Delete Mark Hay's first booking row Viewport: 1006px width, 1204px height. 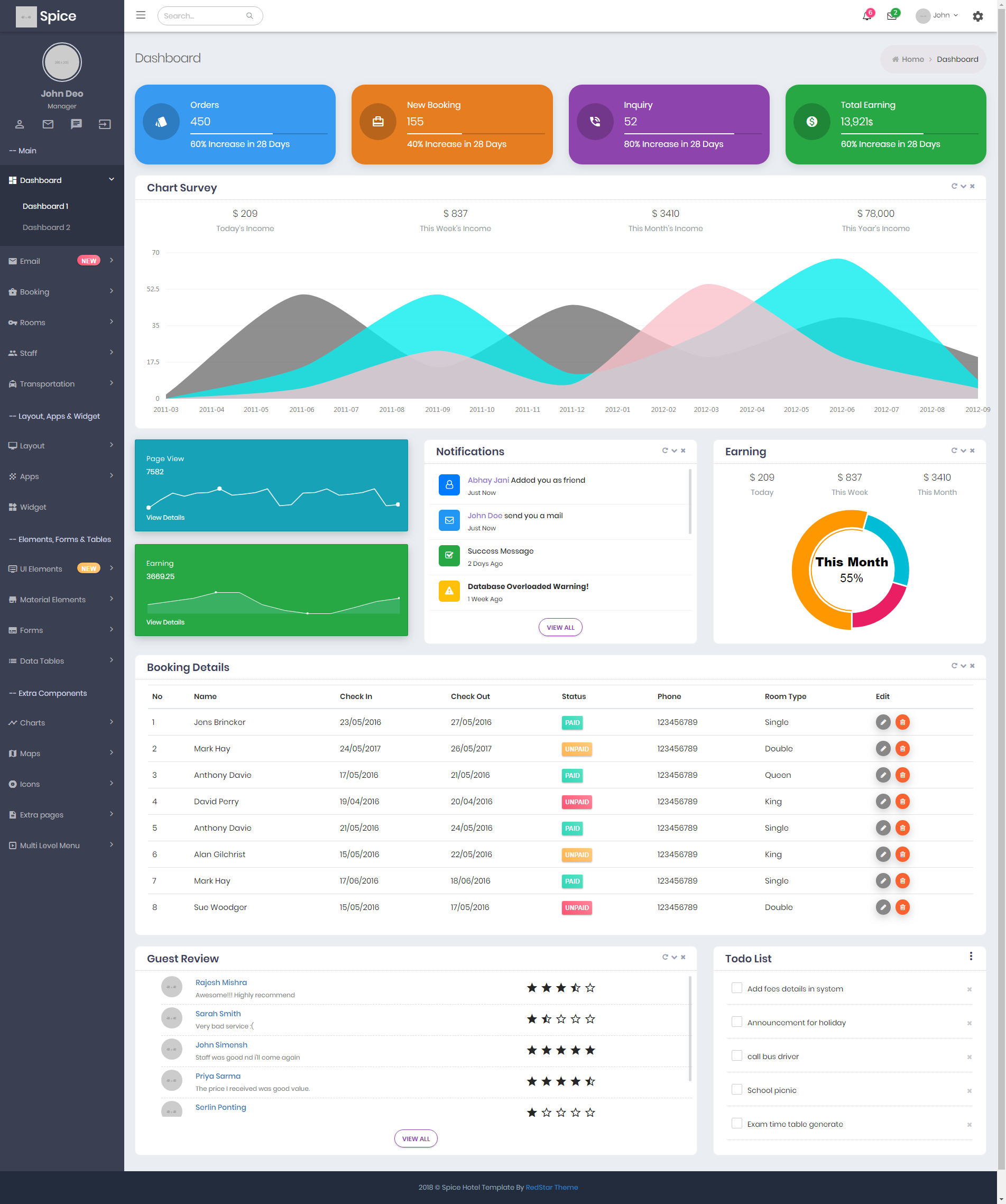pyautogui.click(x=902, y=748)
